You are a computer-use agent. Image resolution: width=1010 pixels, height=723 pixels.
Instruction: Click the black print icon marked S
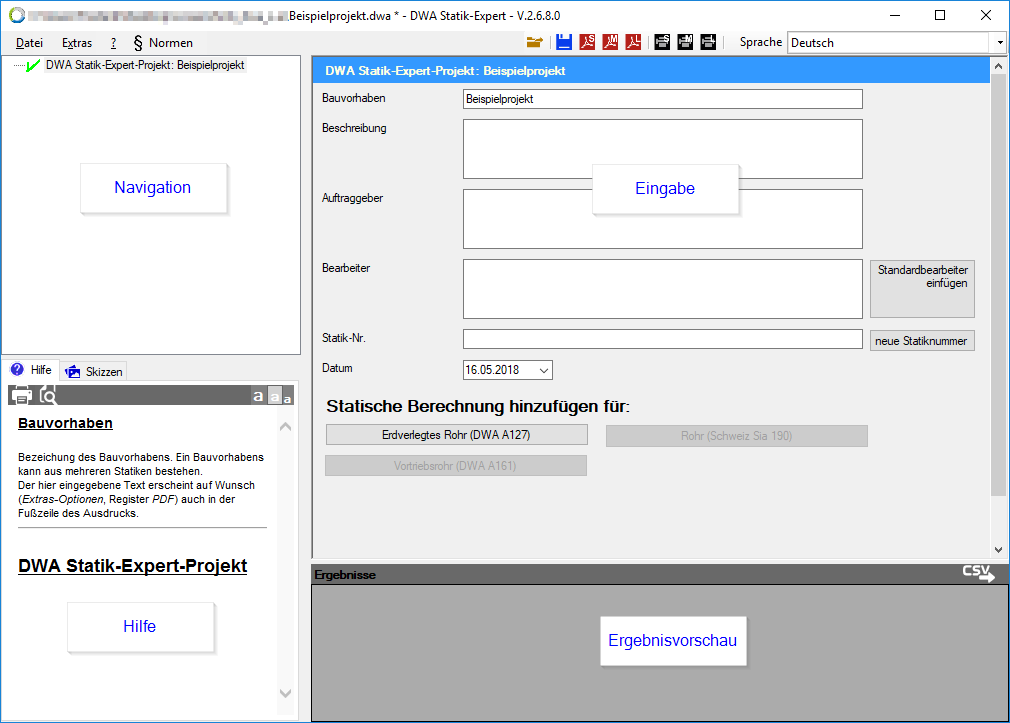coord(662,42)
